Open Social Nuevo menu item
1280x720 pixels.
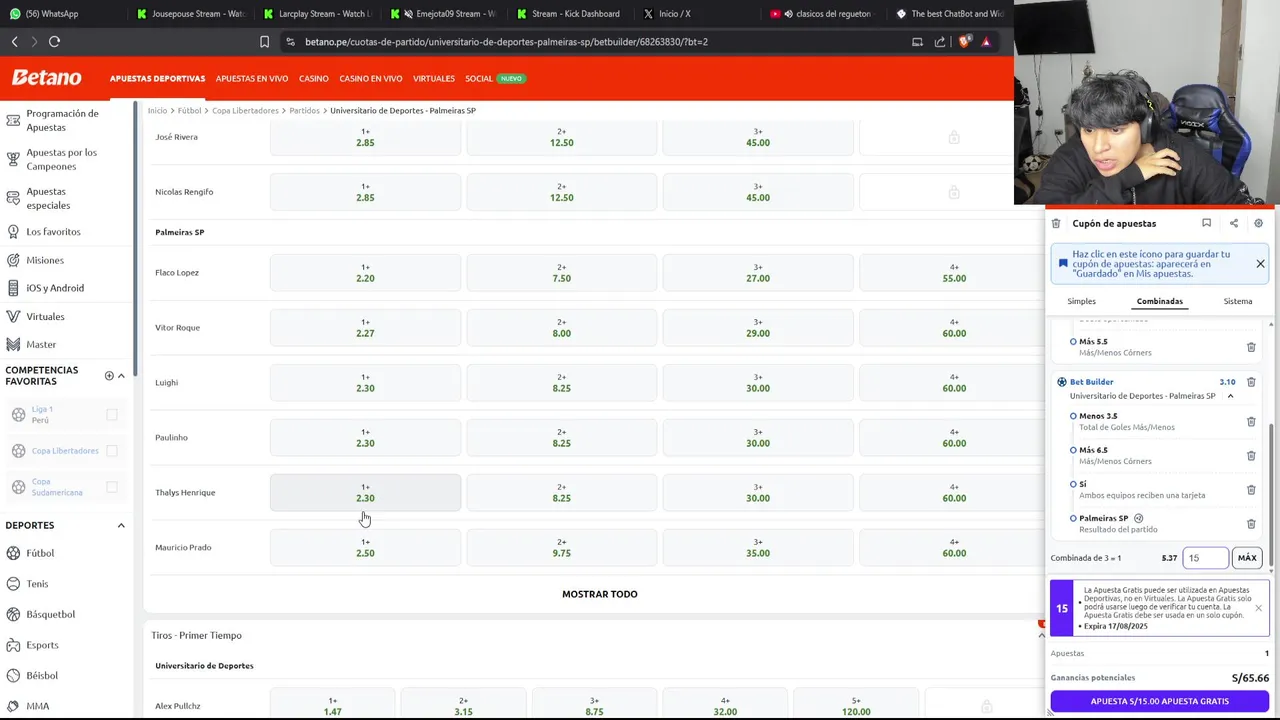495,78
